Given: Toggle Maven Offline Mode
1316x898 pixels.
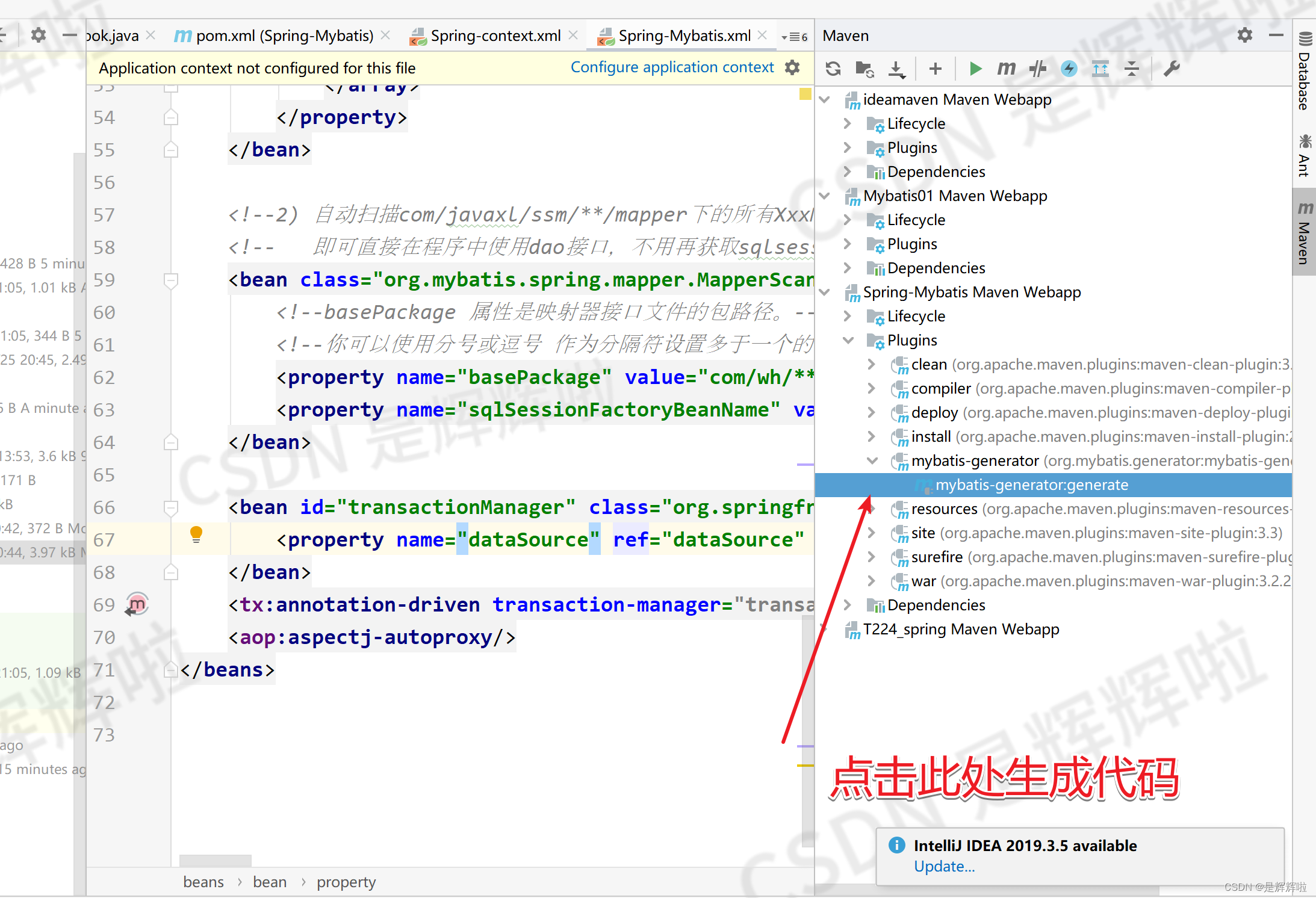Looking at the screenshot, I should (1038, 69).
